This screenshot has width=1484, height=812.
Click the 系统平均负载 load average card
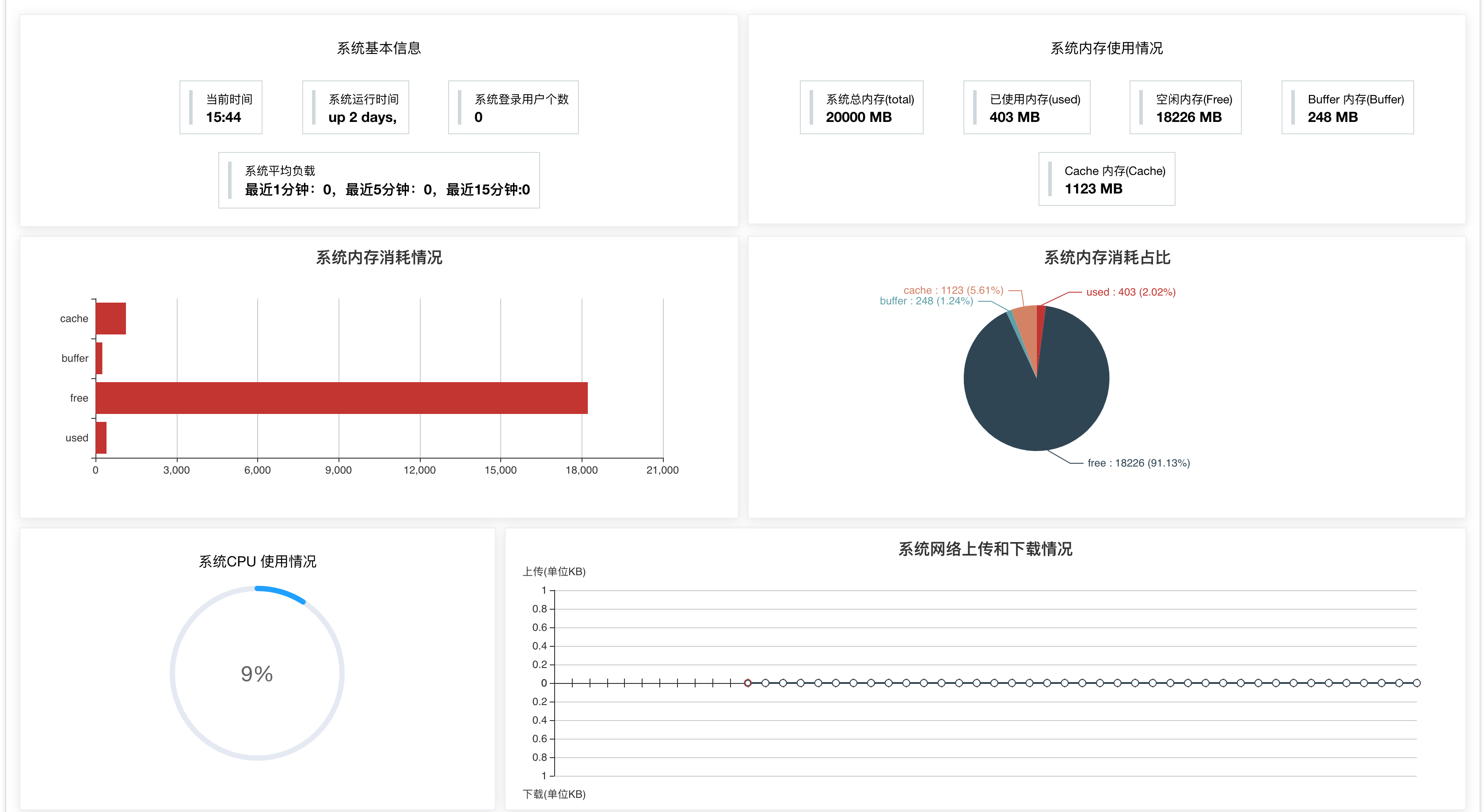point(379,180)
